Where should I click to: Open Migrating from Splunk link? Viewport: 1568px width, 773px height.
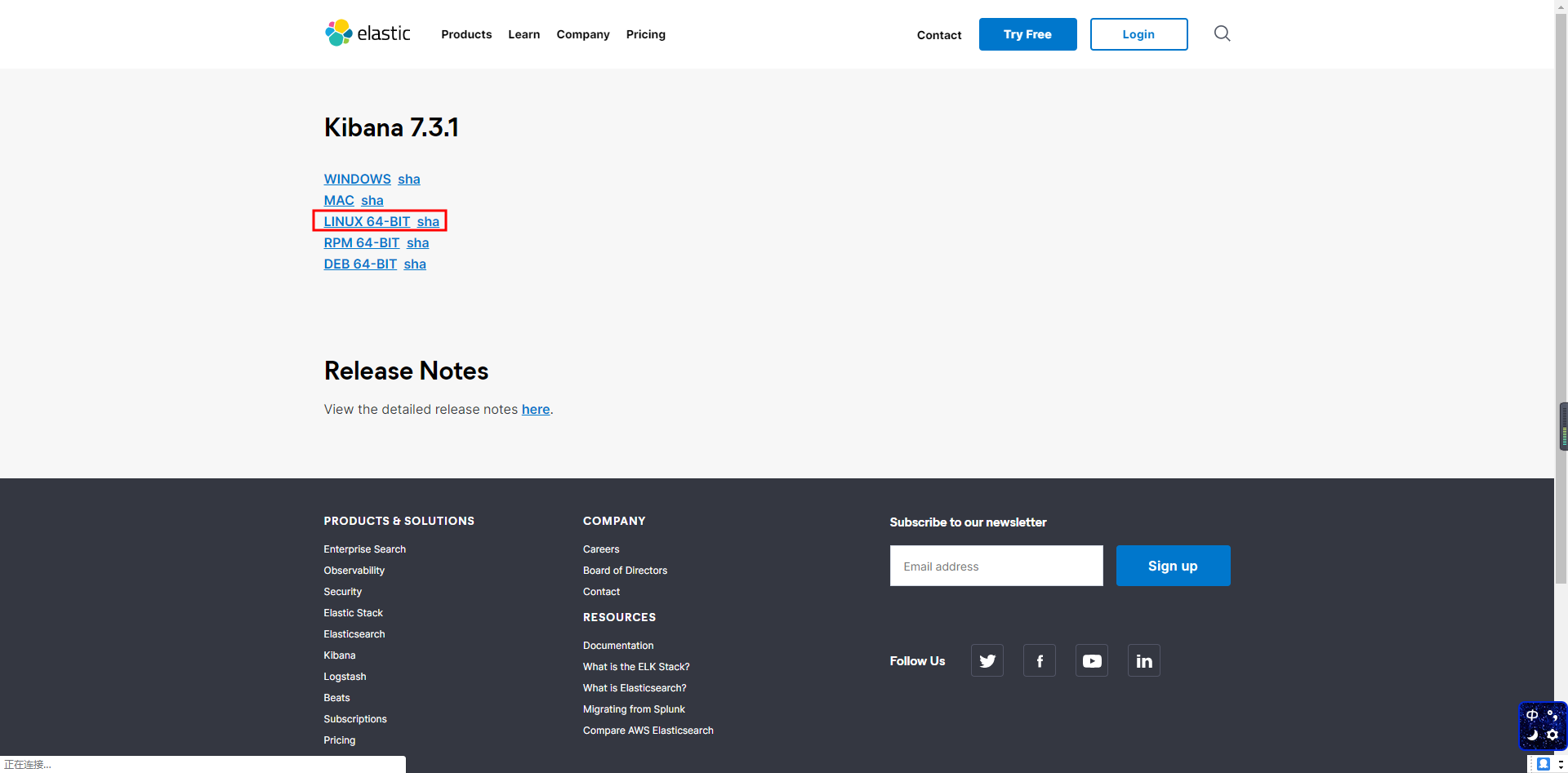tap(634, 709)
